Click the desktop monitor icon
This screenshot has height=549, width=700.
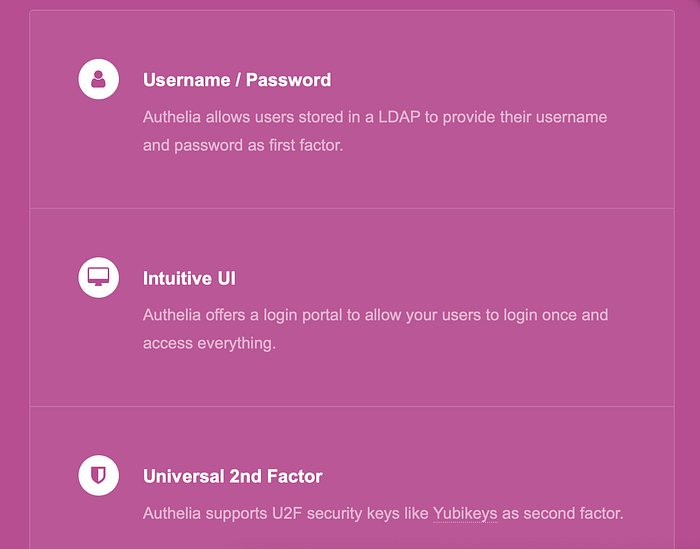click(x=99, y=277)
